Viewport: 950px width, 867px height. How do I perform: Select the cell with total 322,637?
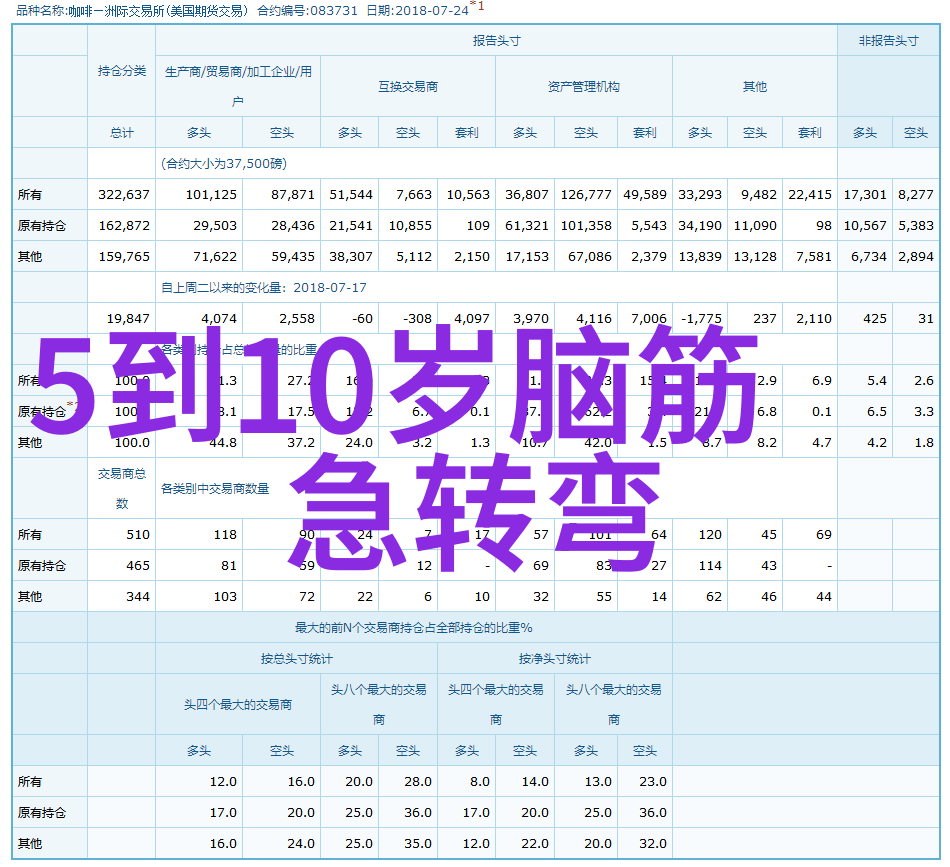(x=124, y=195)
